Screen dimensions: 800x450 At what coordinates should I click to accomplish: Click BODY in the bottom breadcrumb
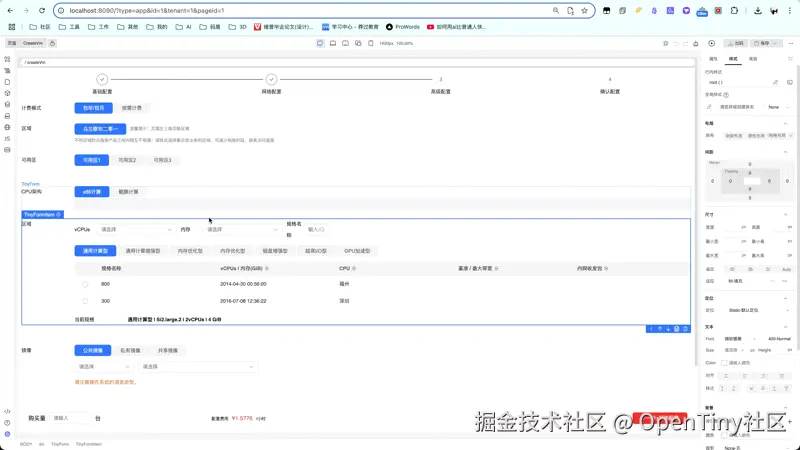(x=26, y=444)
